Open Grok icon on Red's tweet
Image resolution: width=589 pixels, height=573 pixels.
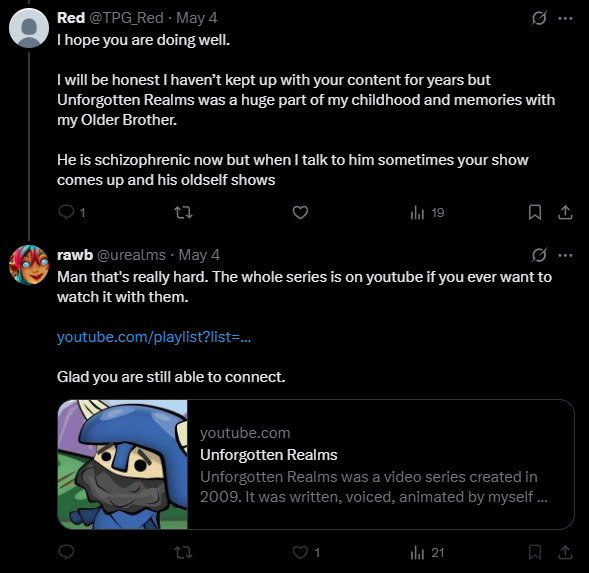point(539,18)
